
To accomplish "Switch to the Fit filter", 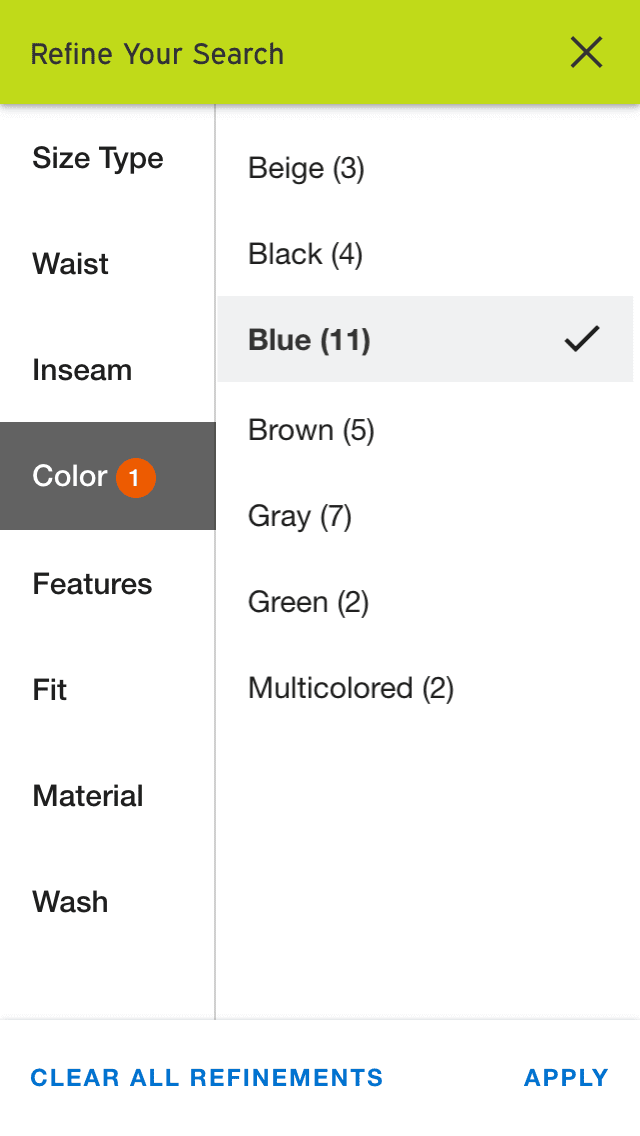I will point(49,690).
